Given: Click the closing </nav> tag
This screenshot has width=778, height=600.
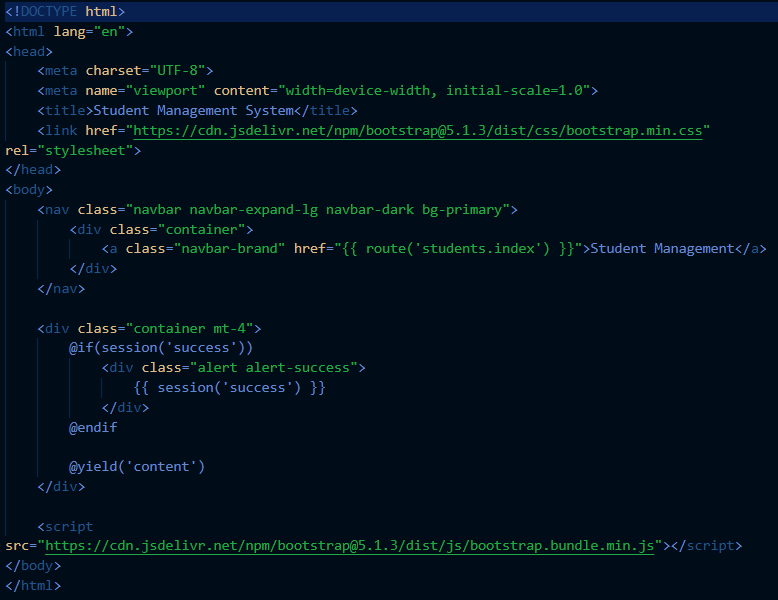Looking at the screenshot, I should (61, 289).
